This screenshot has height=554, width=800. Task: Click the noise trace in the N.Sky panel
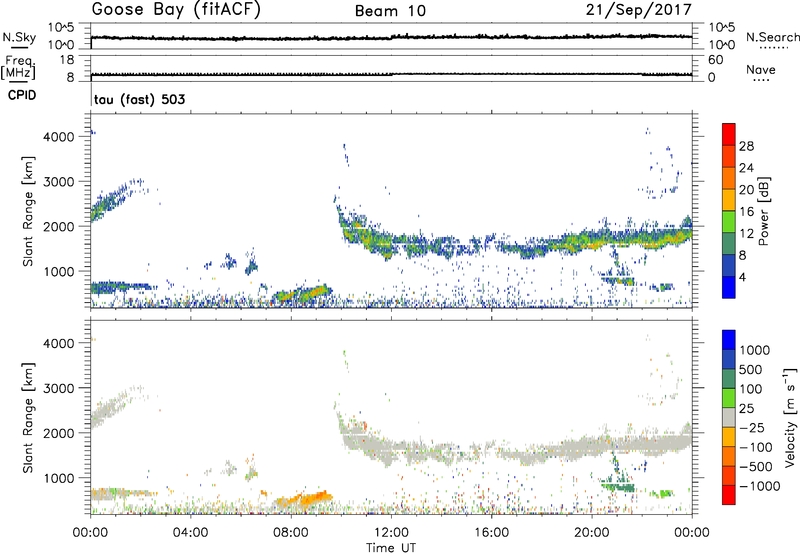391,37
